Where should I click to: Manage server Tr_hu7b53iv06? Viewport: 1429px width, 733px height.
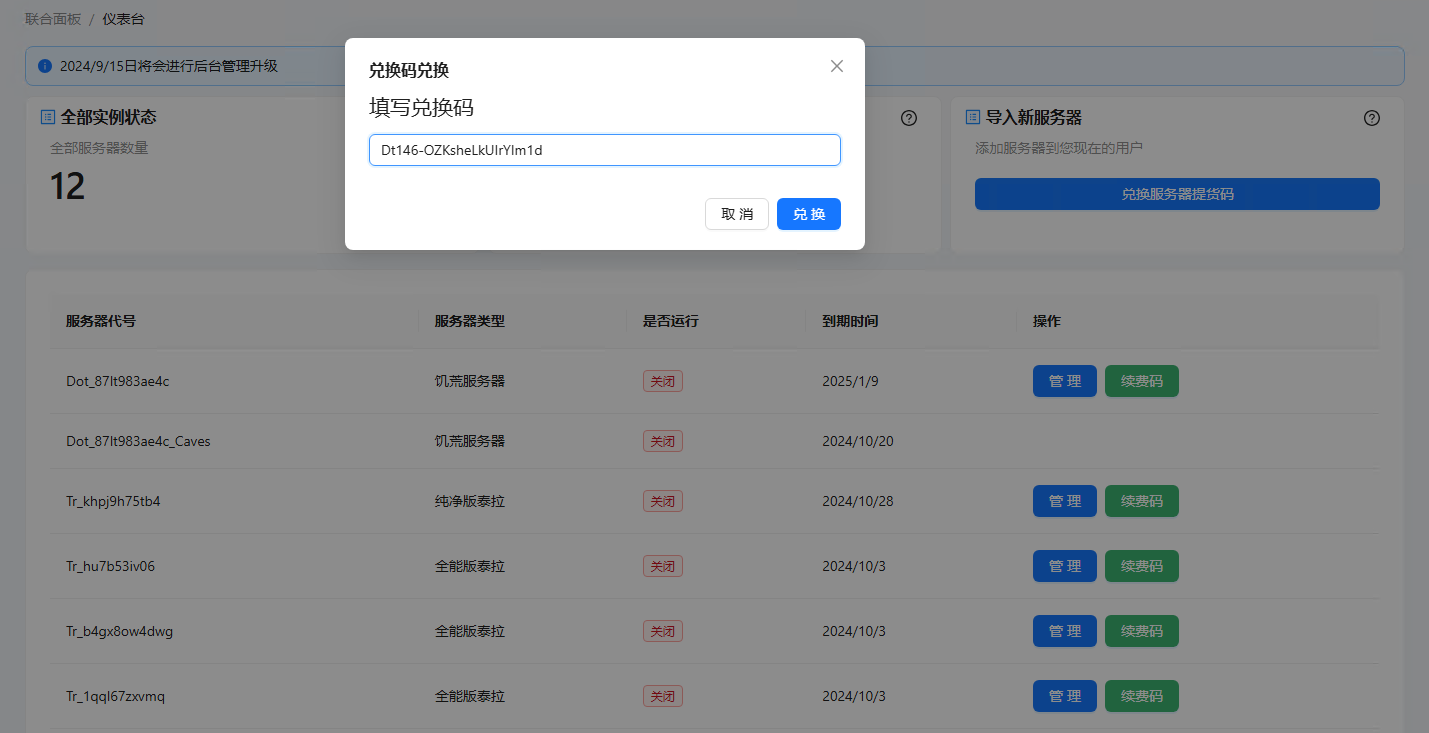(x=1065, y=566)
